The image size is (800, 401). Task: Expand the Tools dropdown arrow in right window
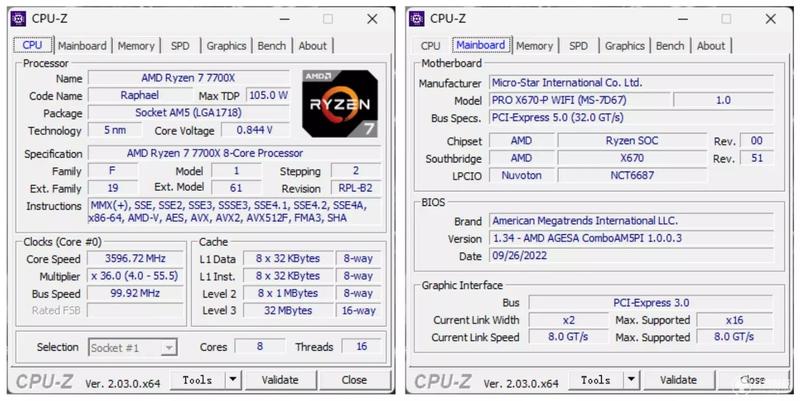coord(631,380)
